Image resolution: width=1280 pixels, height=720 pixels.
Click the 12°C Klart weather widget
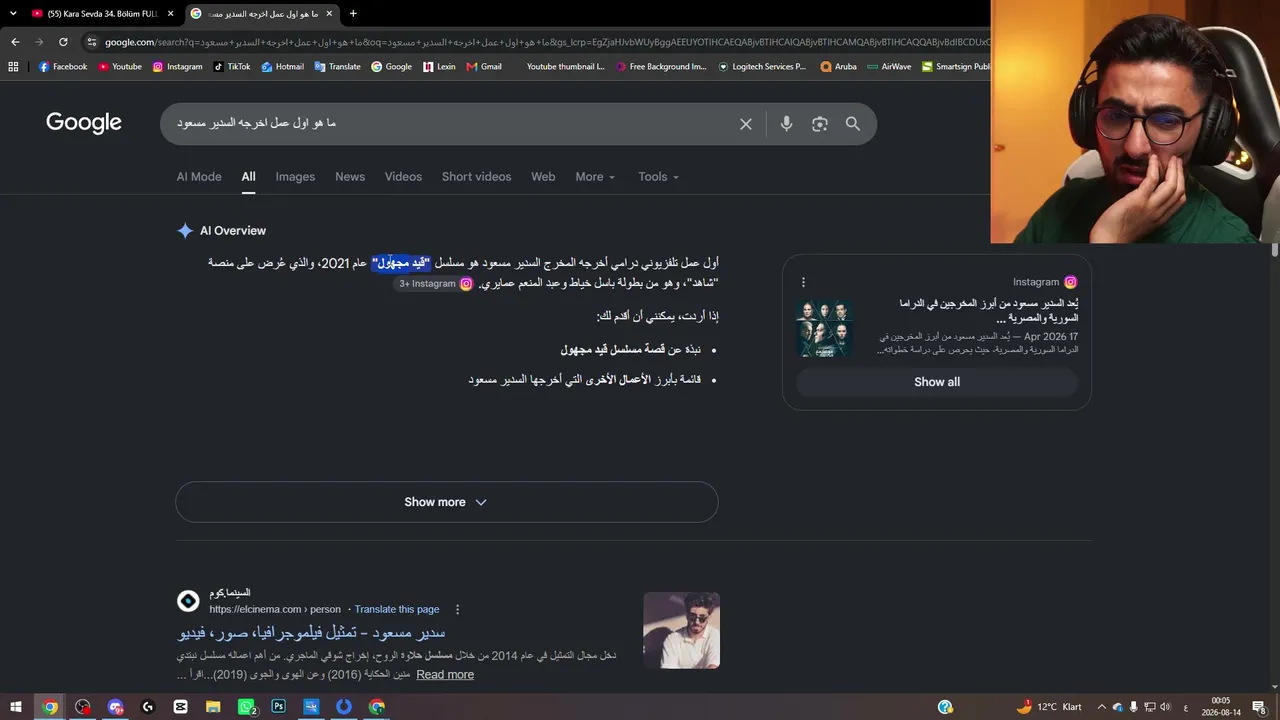point(1048,707)
